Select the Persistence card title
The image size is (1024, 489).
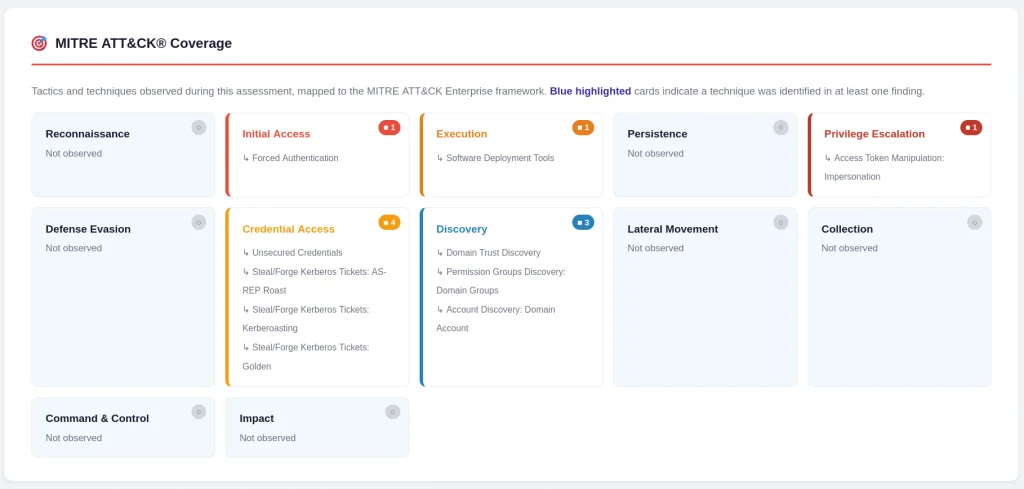click(x=658, y=134)
